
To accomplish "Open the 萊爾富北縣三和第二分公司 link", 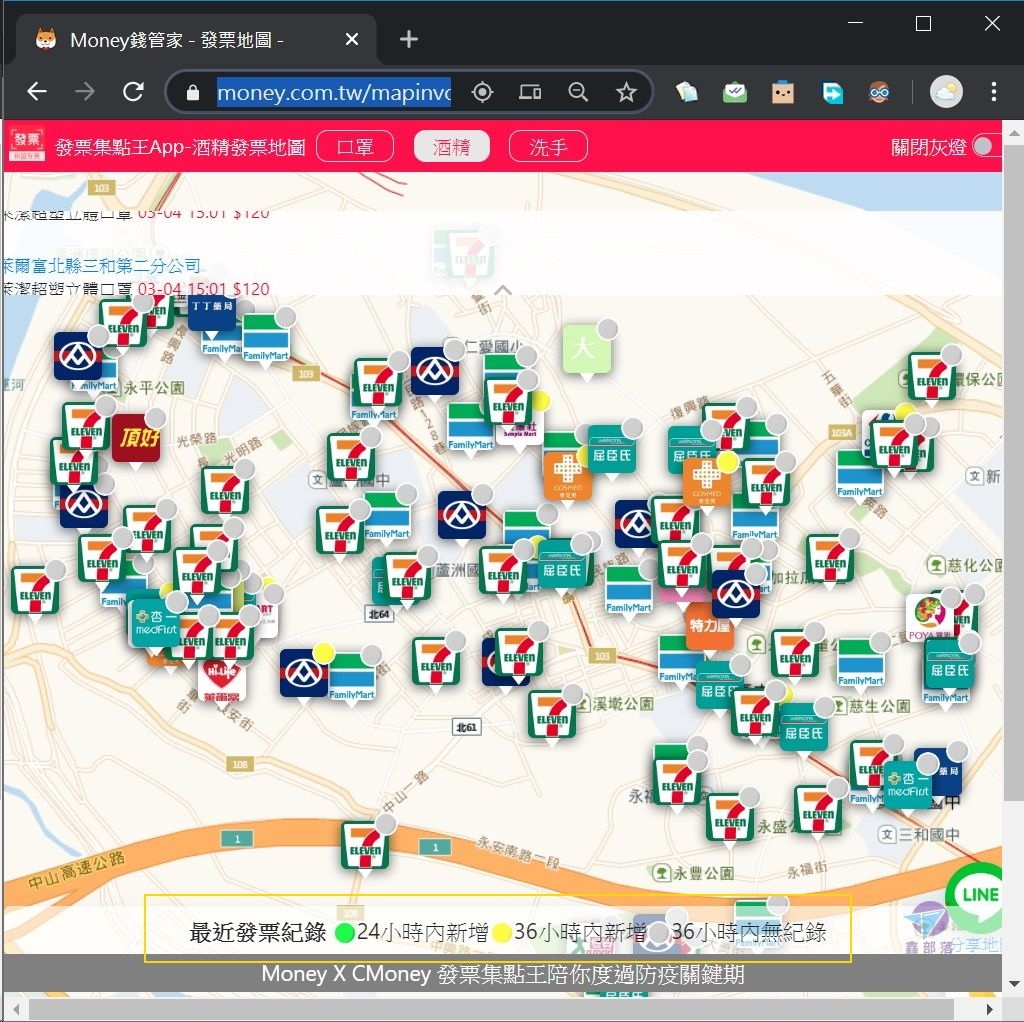I will click(x=101, y=265).
